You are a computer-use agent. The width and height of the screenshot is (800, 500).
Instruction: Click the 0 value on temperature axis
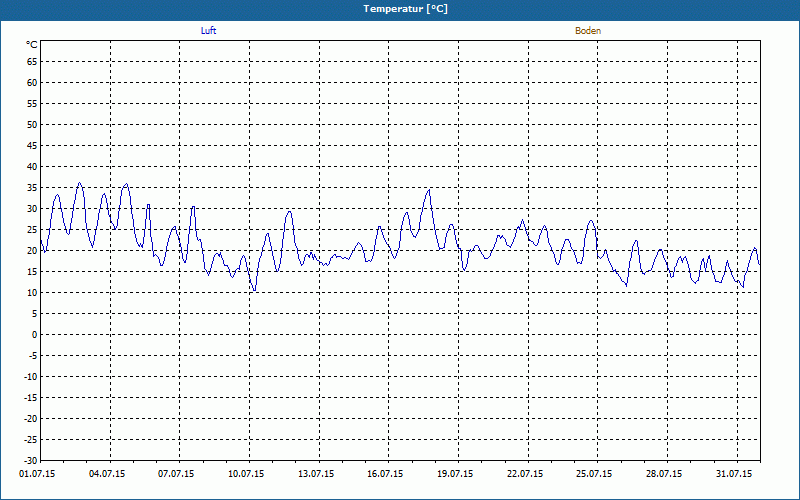35,335
